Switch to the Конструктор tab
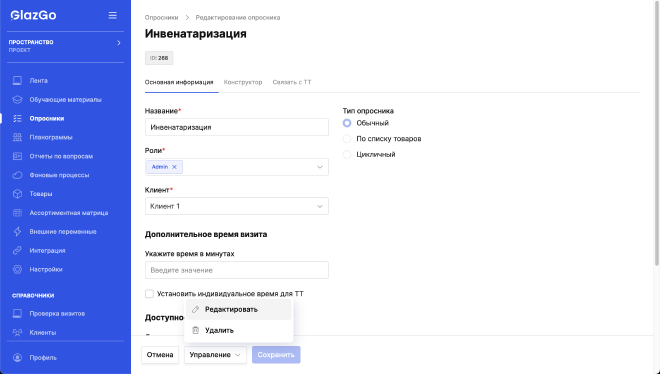Screen dimensions: 660x374 (243, 82)
